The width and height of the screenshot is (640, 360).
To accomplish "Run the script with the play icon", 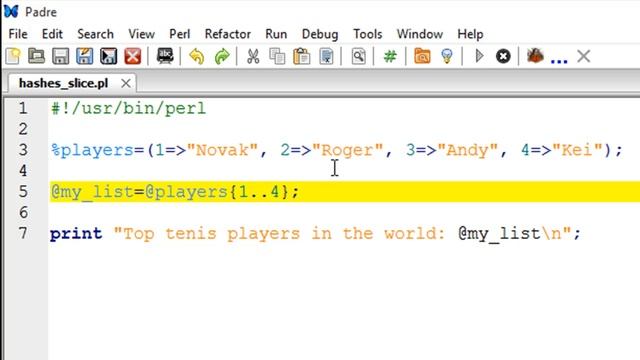I will pos(479,56).
